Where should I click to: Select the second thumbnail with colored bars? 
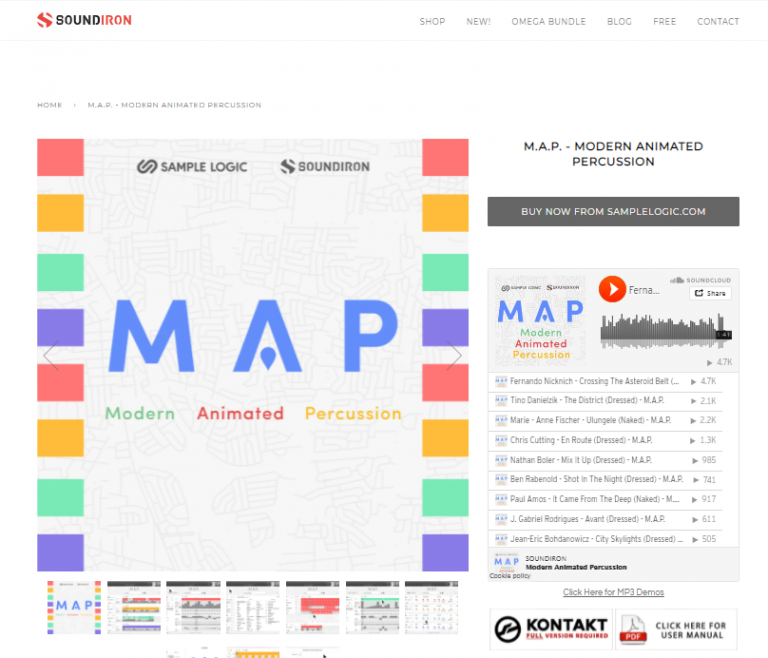pos(134,608)
